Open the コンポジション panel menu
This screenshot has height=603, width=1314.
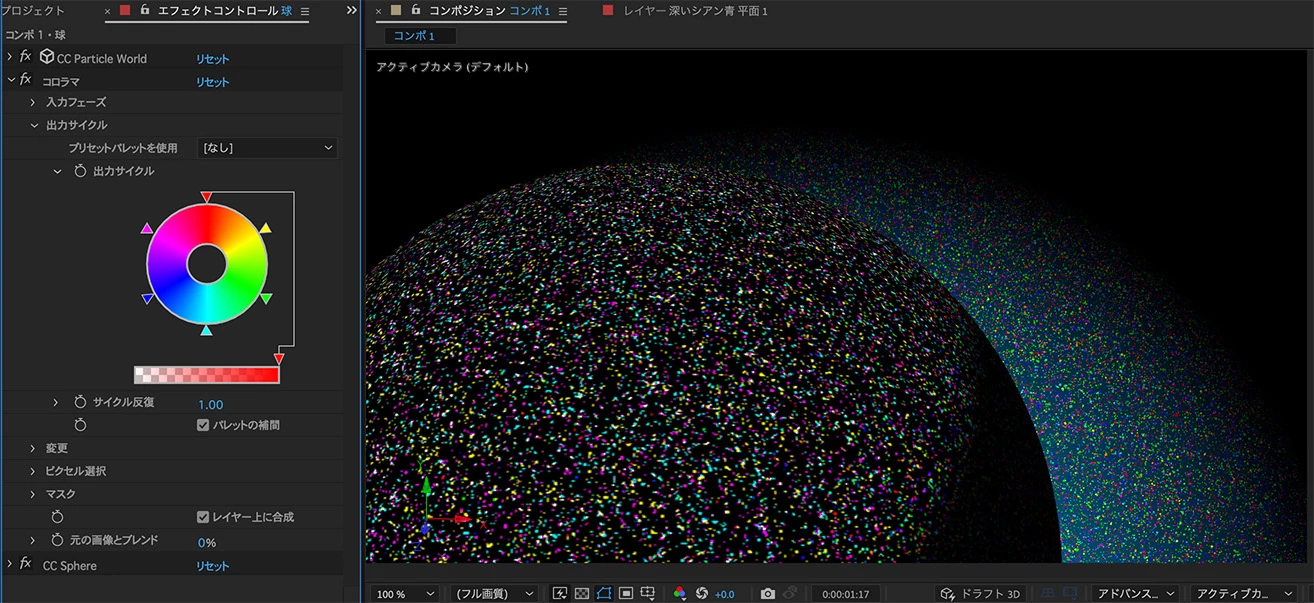[562, 11]
